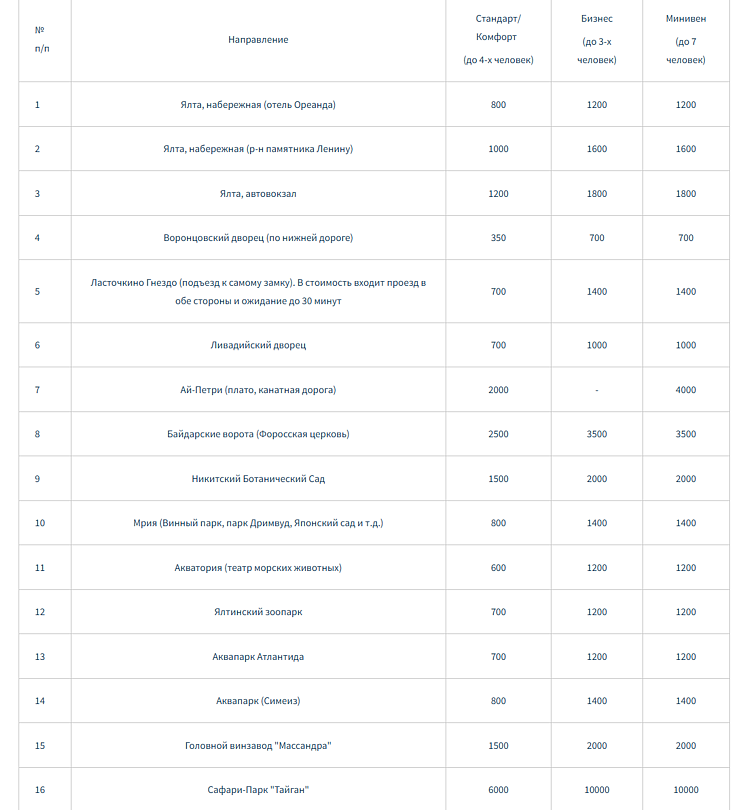Click "Ялта, автовокзал" destination cell
This screenshot has width=735, height=810.
click(258, 194)
